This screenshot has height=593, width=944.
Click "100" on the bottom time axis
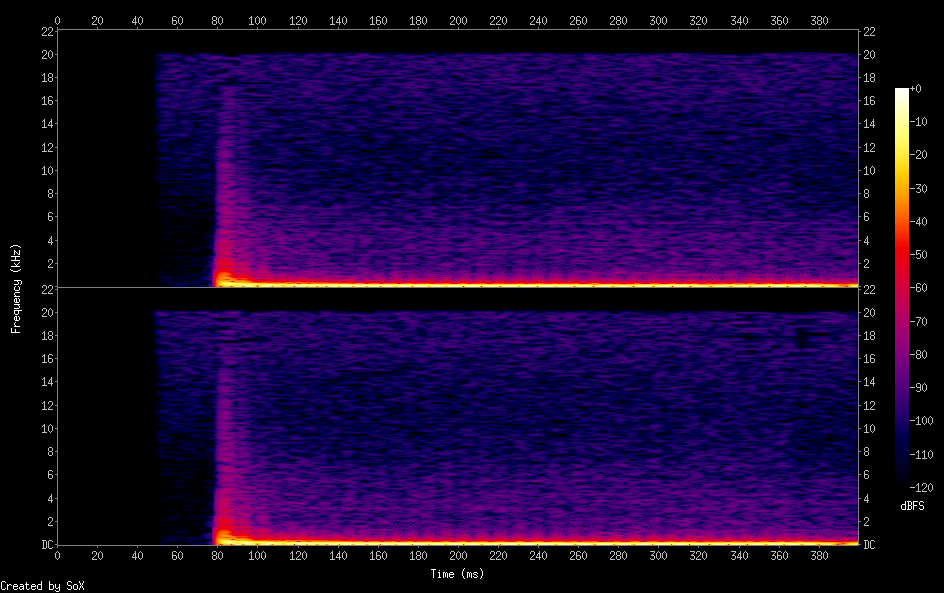[258, 556]
